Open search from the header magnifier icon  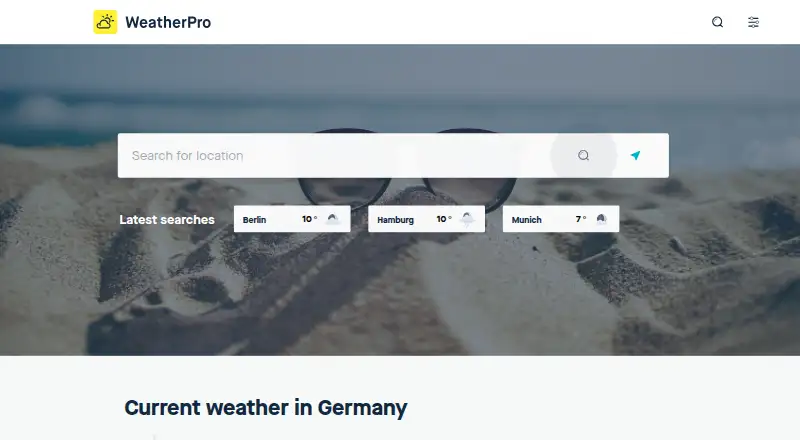pos(717,22)
